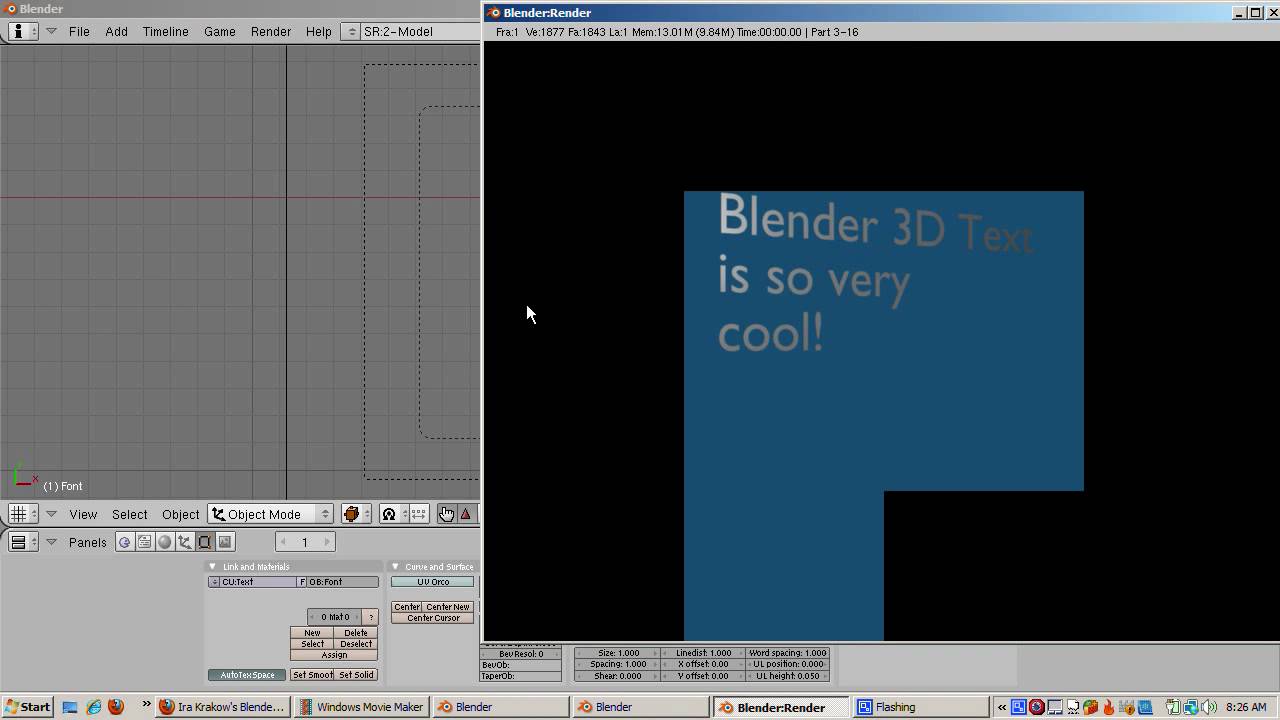Click the CU:Text name field
Screen dimensions: 1280x720
[259, 582]
